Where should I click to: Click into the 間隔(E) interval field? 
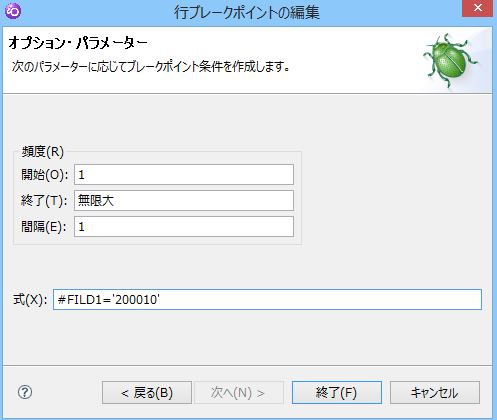[184, 227]
